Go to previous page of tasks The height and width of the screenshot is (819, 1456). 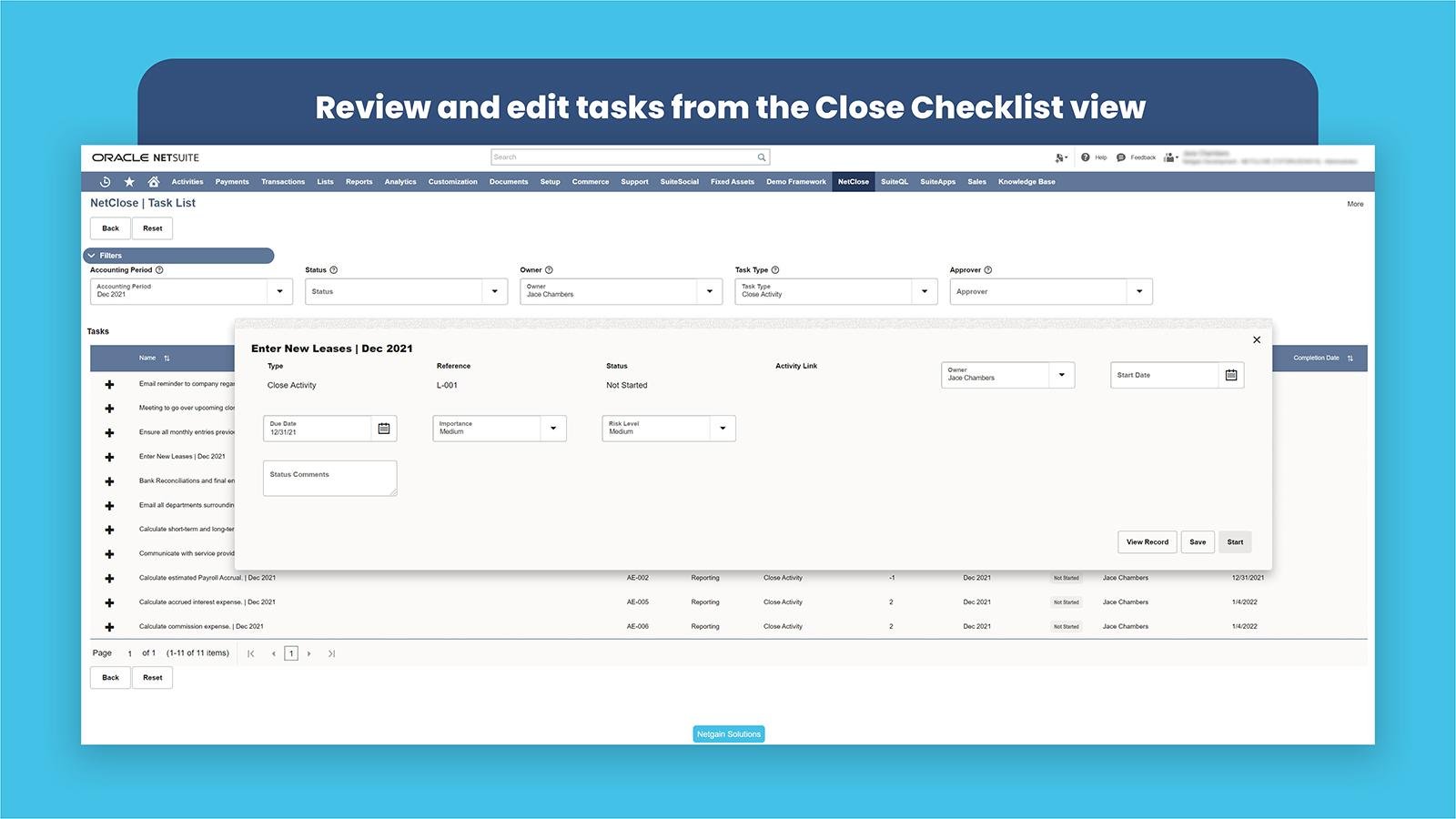point(273,653)
